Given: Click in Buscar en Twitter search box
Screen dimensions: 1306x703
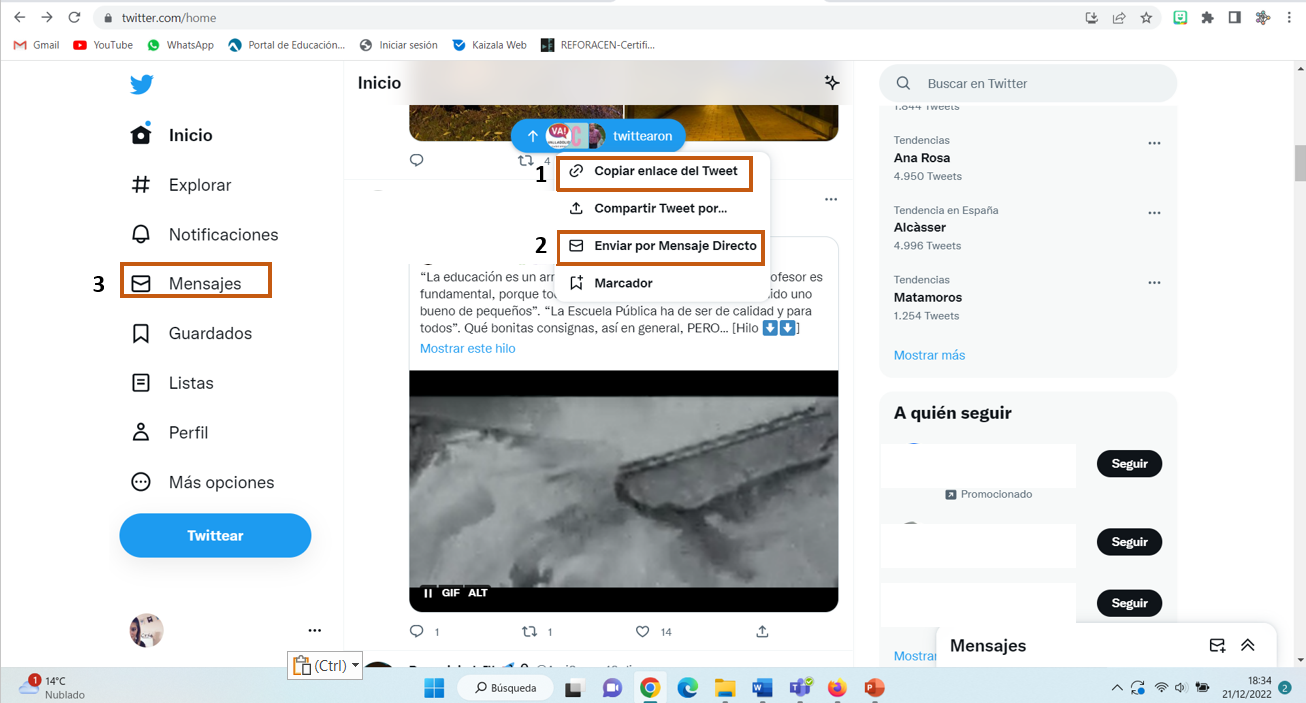Looking at the screenshot, I should pyautogui.click(x=1028, y=84).
